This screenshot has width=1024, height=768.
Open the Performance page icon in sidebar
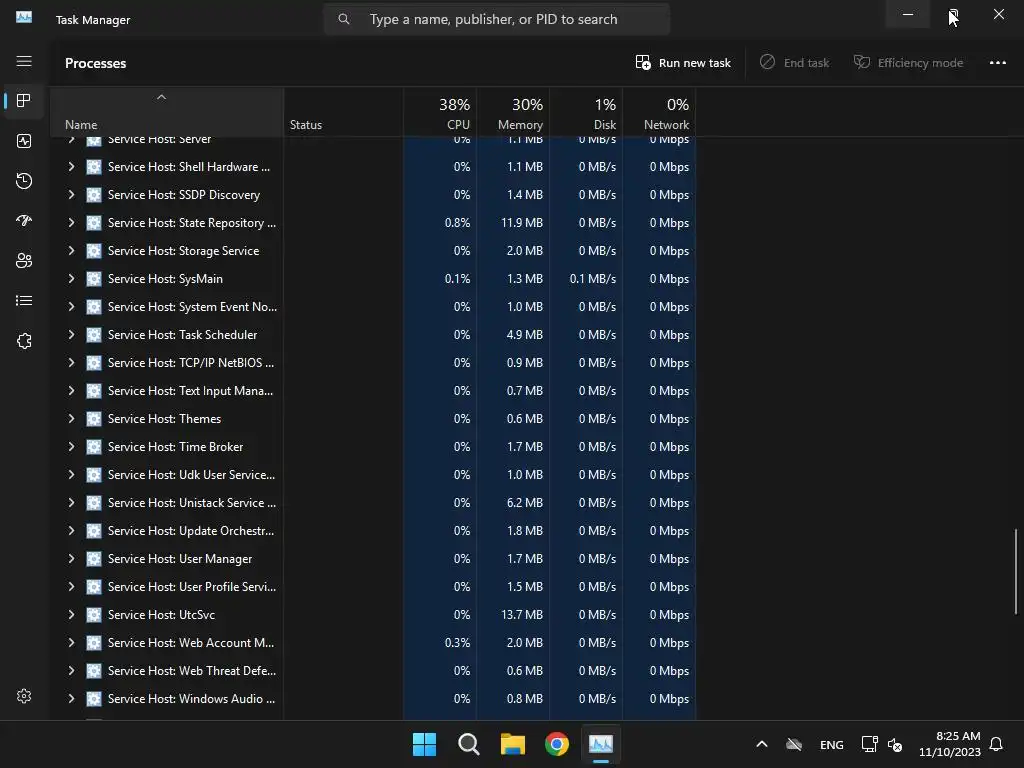point(24,141)
